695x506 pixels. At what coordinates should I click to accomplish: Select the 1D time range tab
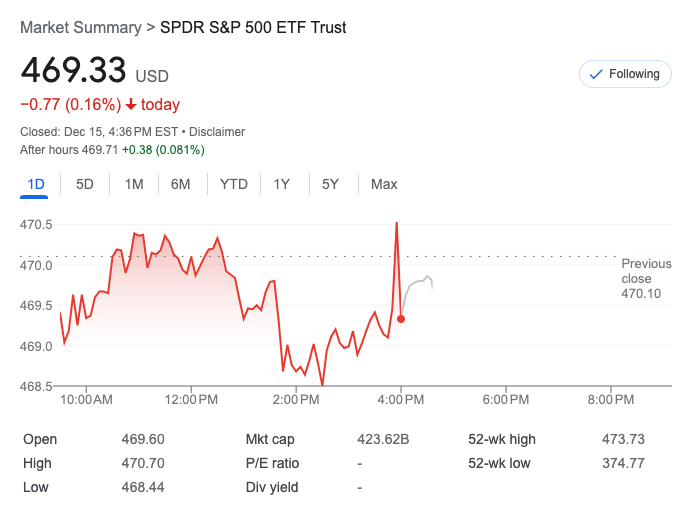click(36, 184)
